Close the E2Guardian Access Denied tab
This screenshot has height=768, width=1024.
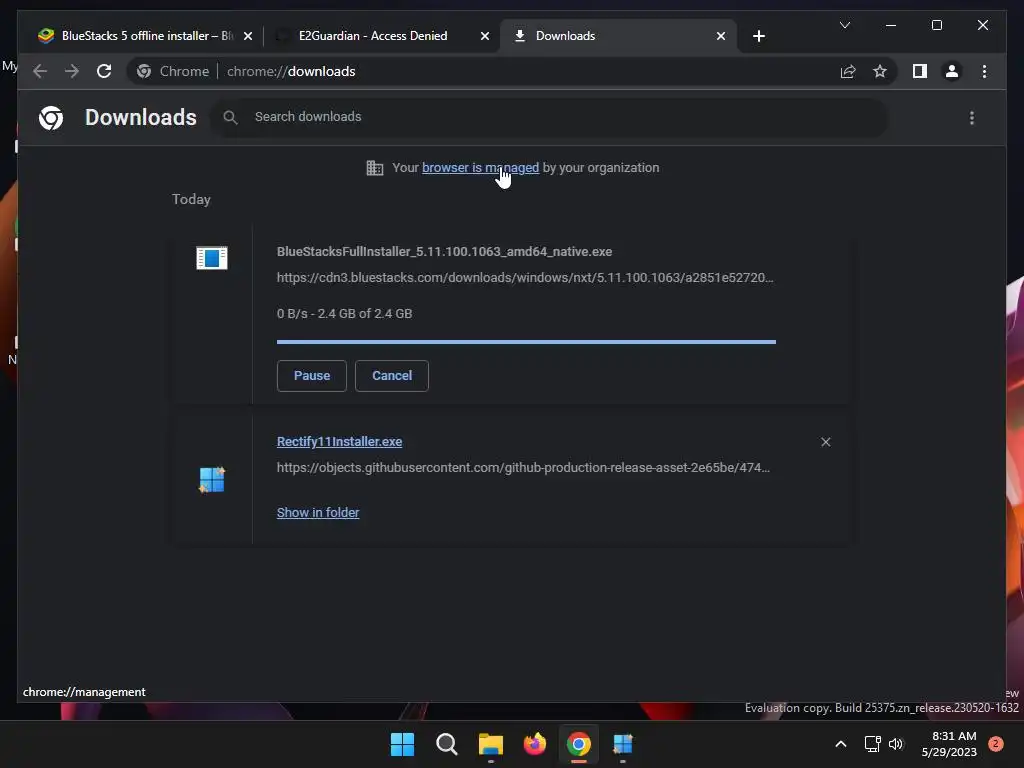click(485, 36)
